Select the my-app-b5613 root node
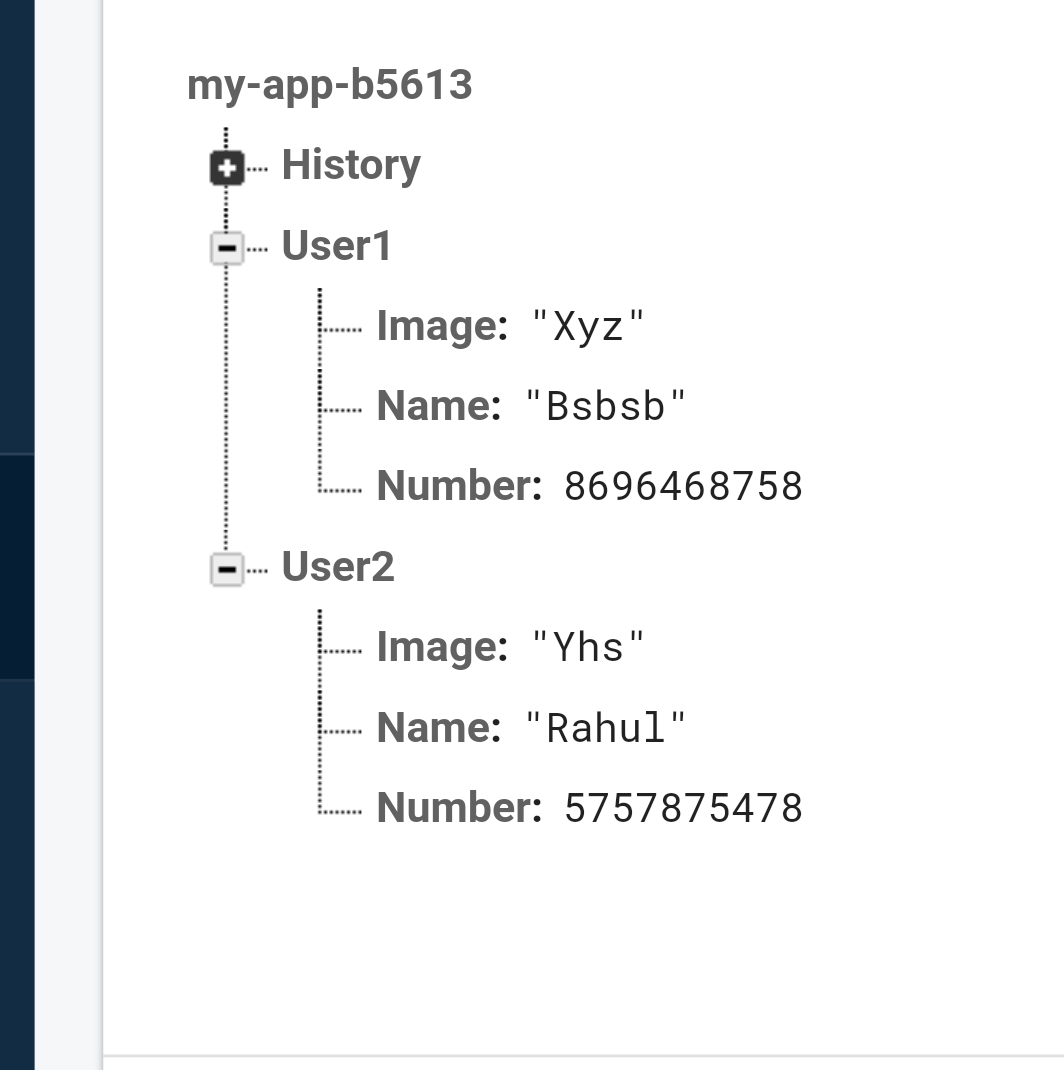 (x=330, y=85)
